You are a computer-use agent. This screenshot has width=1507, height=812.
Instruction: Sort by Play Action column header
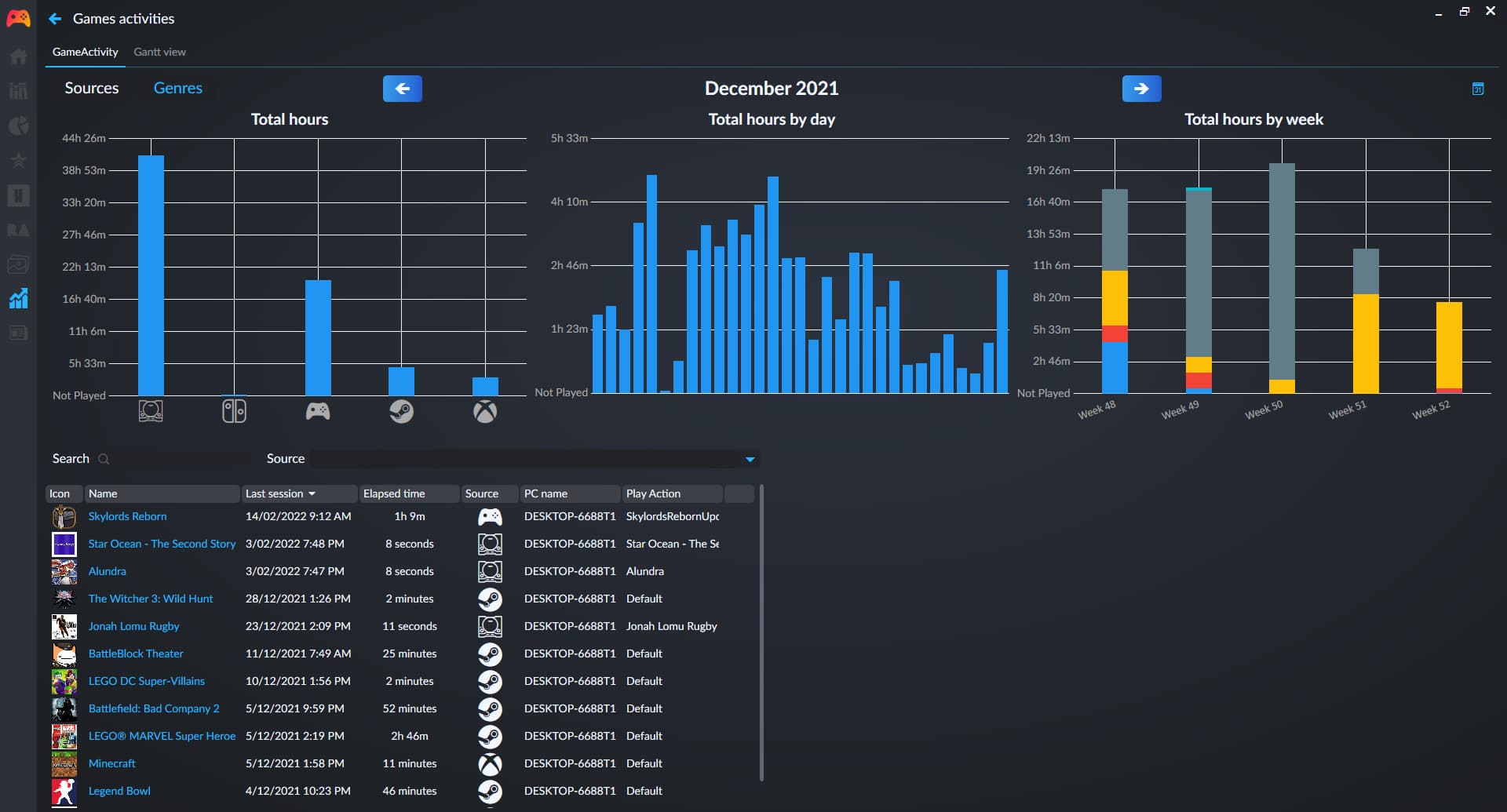pyautogui.click(x=672, y=493)
